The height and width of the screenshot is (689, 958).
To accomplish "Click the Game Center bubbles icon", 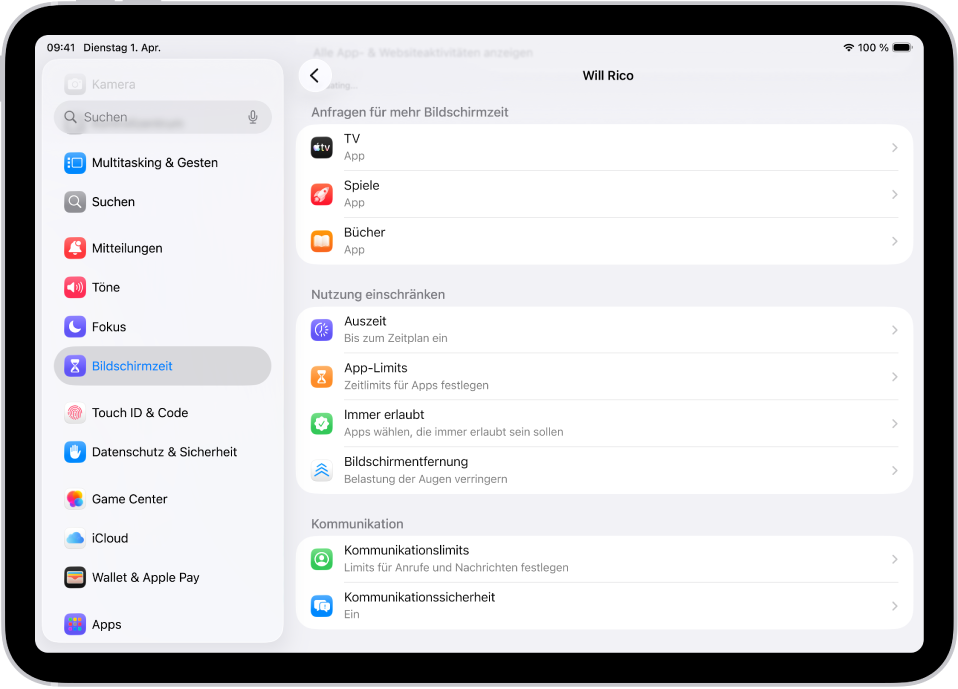I will tap(75, 499).
